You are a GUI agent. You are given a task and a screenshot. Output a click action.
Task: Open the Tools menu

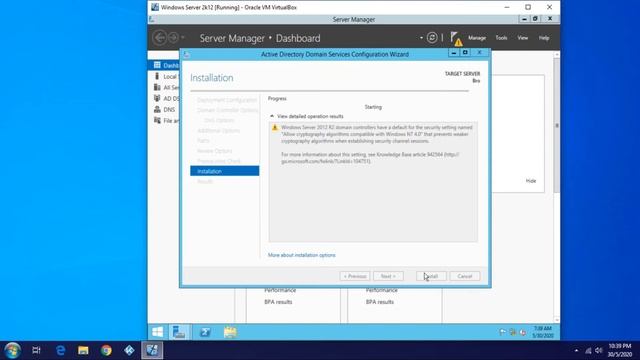click(x=501, y=38)
